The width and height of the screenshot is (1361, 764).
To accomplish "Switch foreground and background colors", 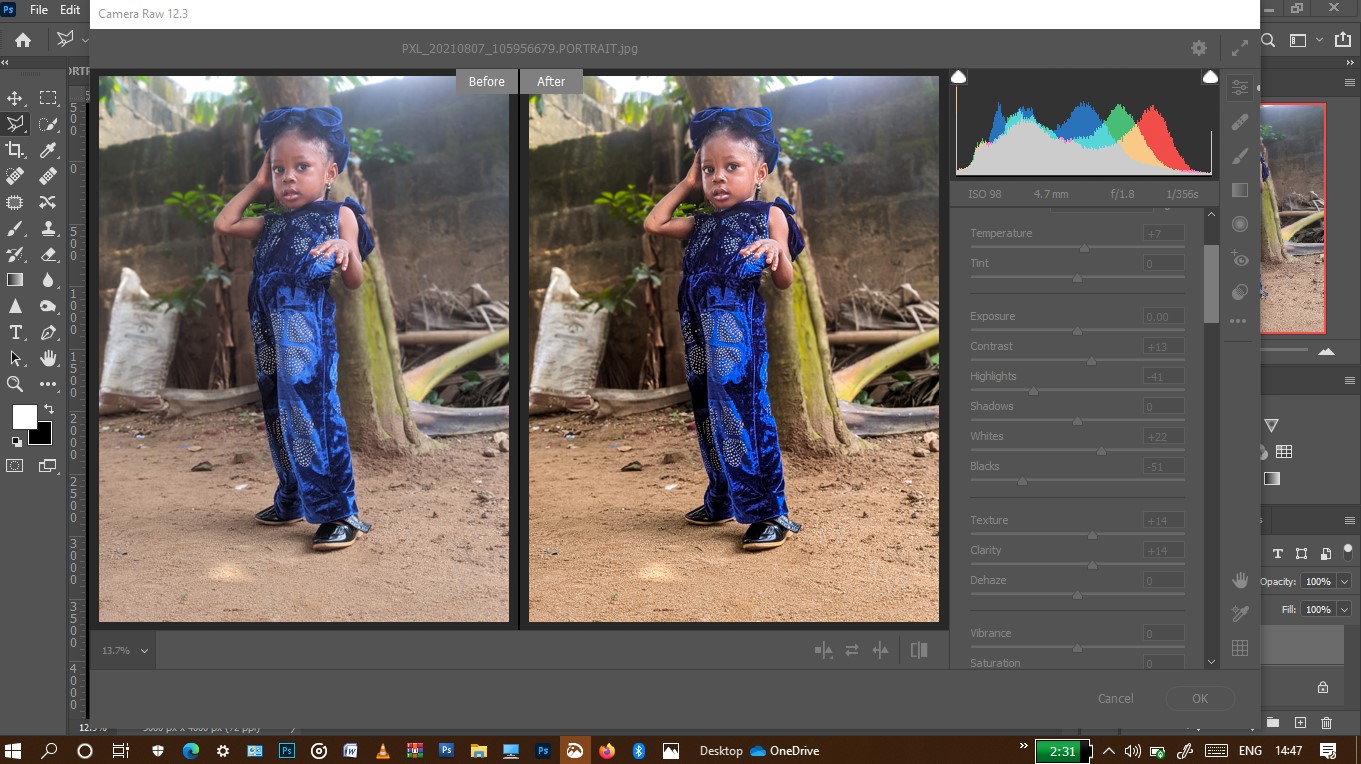I will [48, 410].
